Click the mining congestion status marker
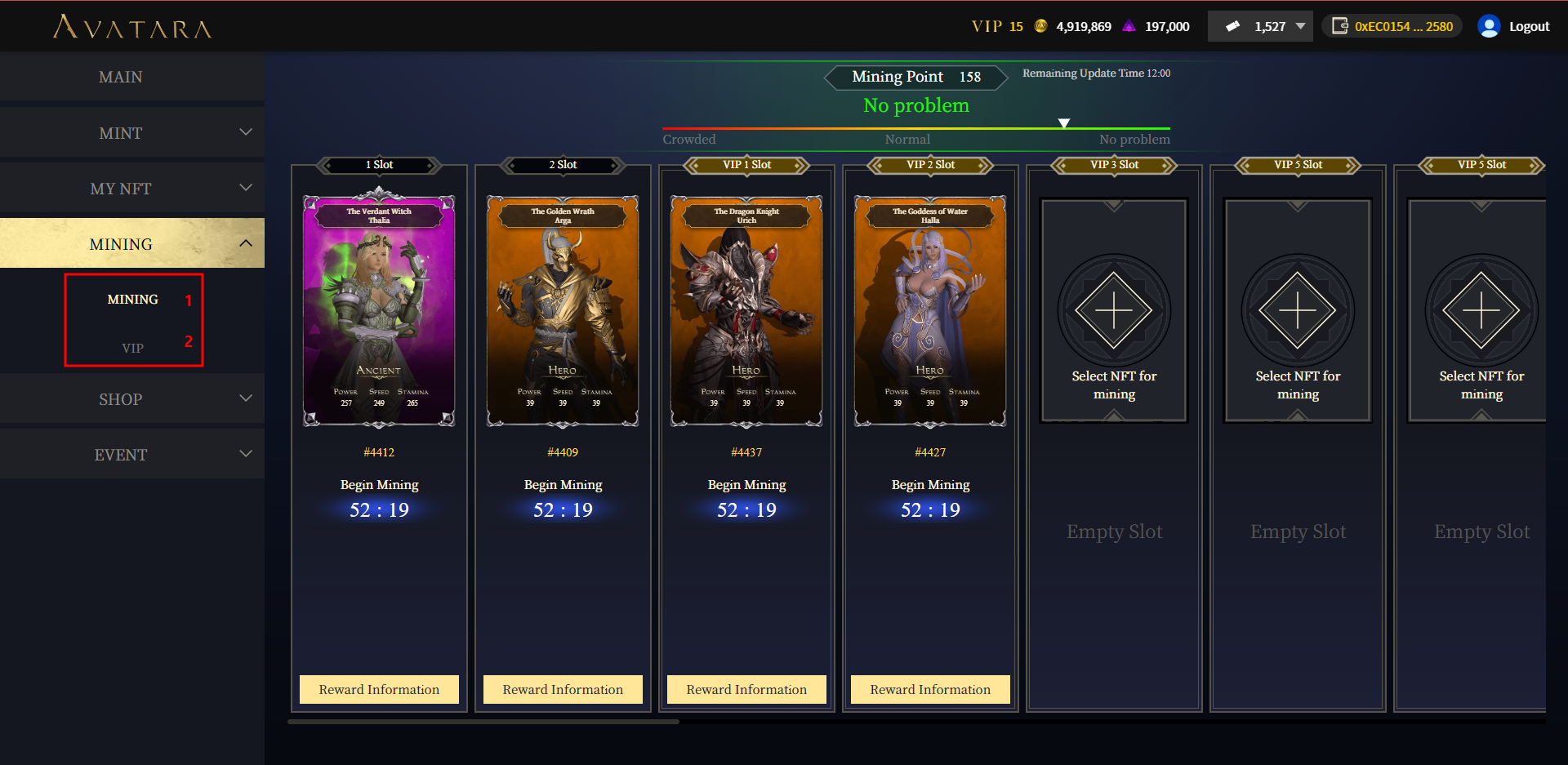1568x765 pixels. pyautogui.click(x=1064, y=123)
